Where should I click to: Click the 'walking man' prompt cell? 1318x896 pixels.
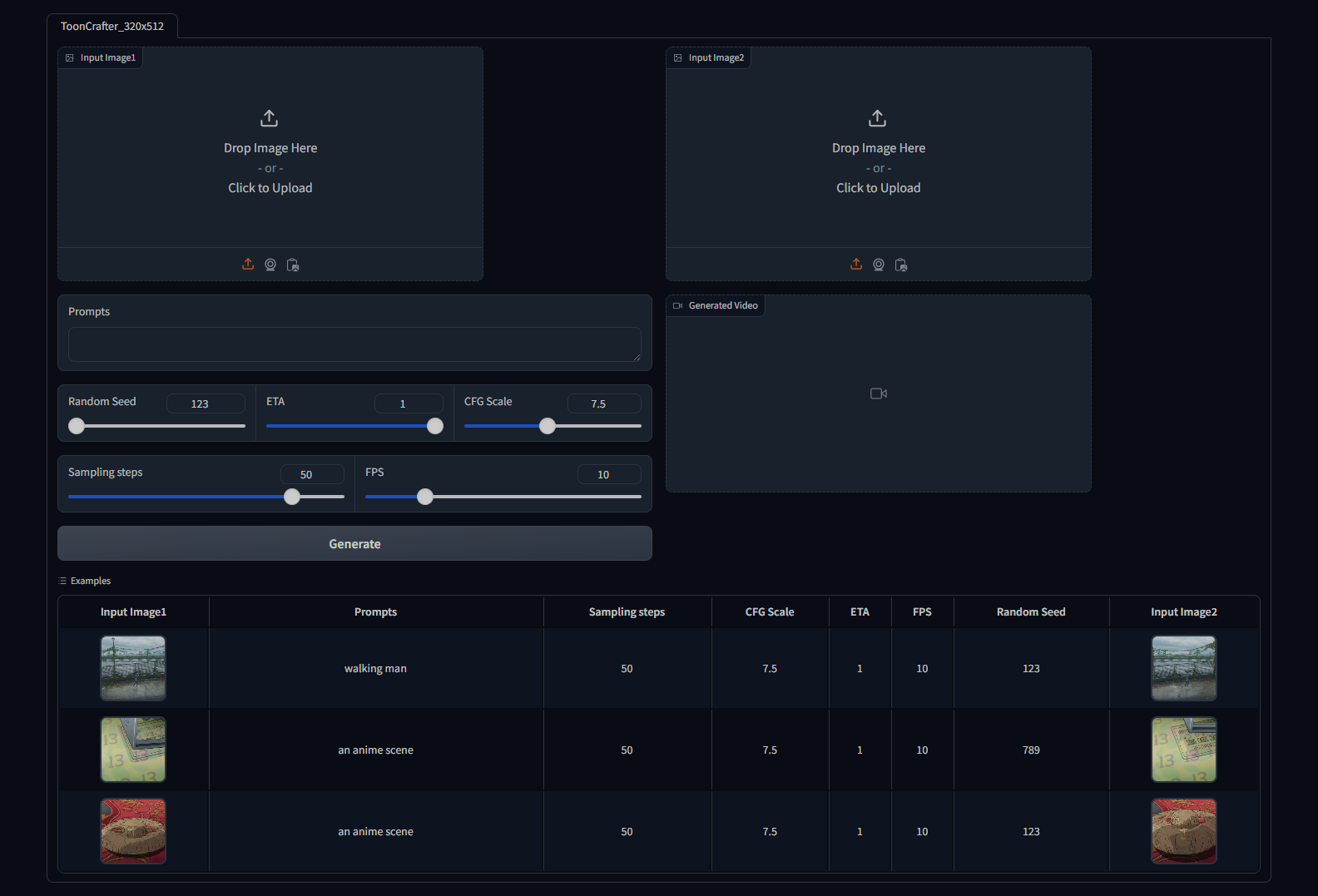pos(376,668)
